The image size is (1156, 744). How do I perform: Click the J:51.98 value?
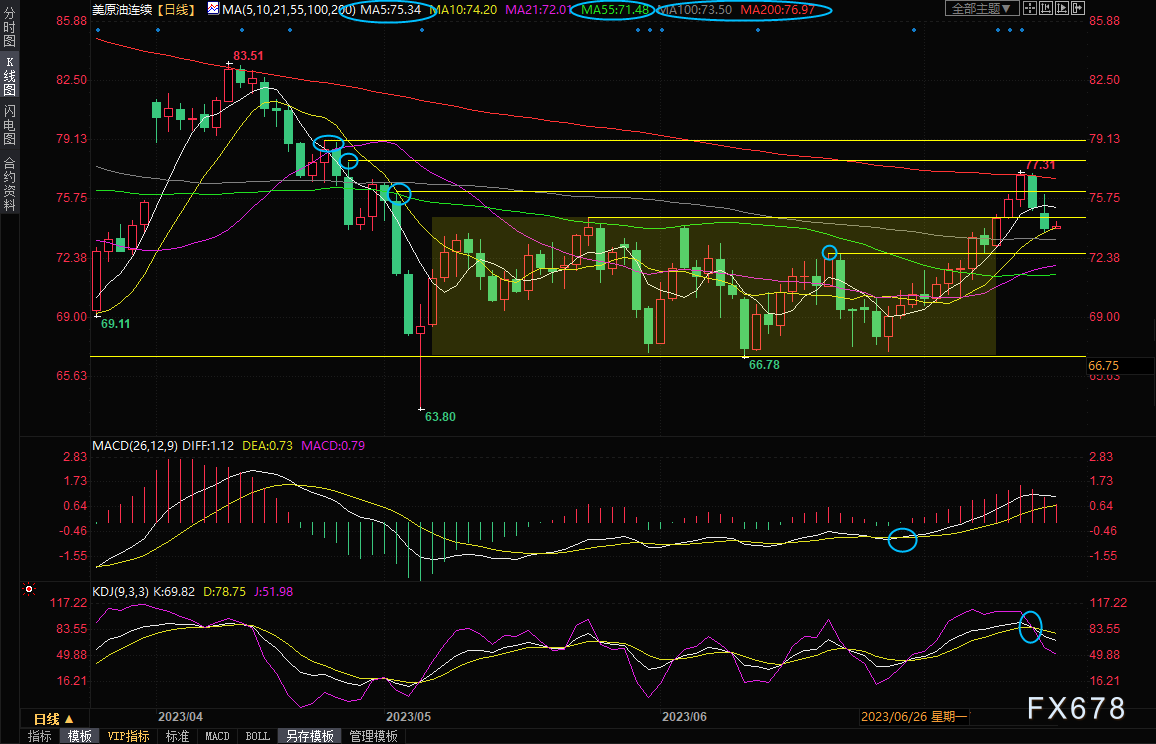click(274, 591)
